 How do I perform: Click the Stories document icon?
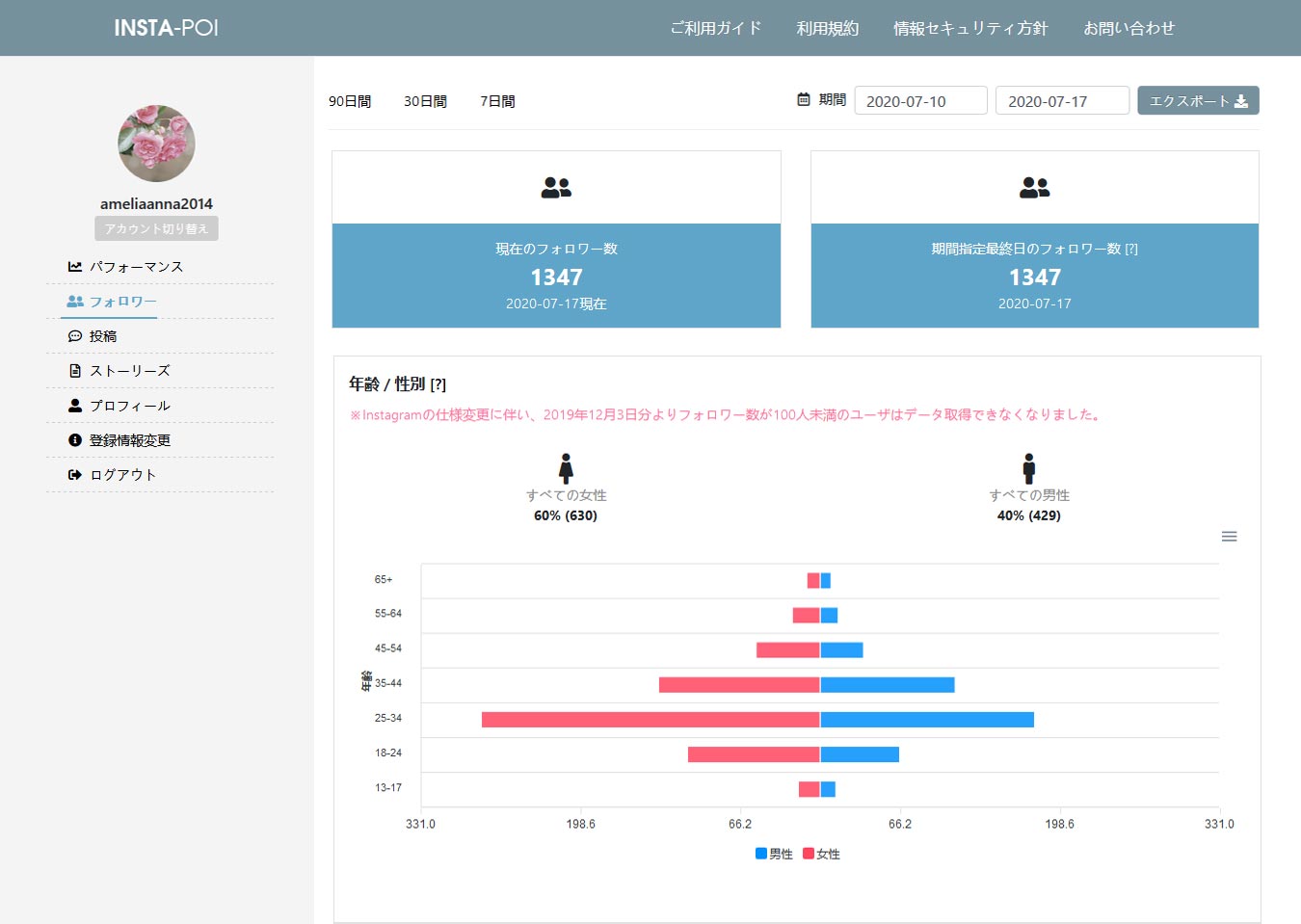75,371
